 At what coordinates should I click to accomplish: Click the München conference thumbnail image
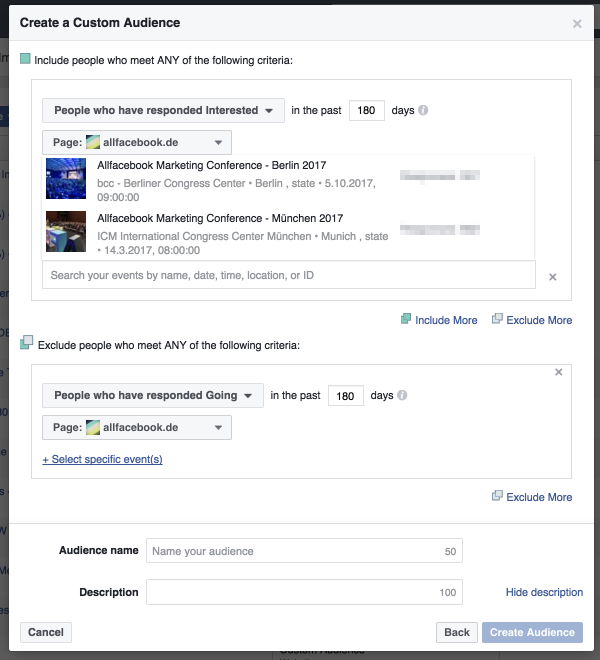66,232
